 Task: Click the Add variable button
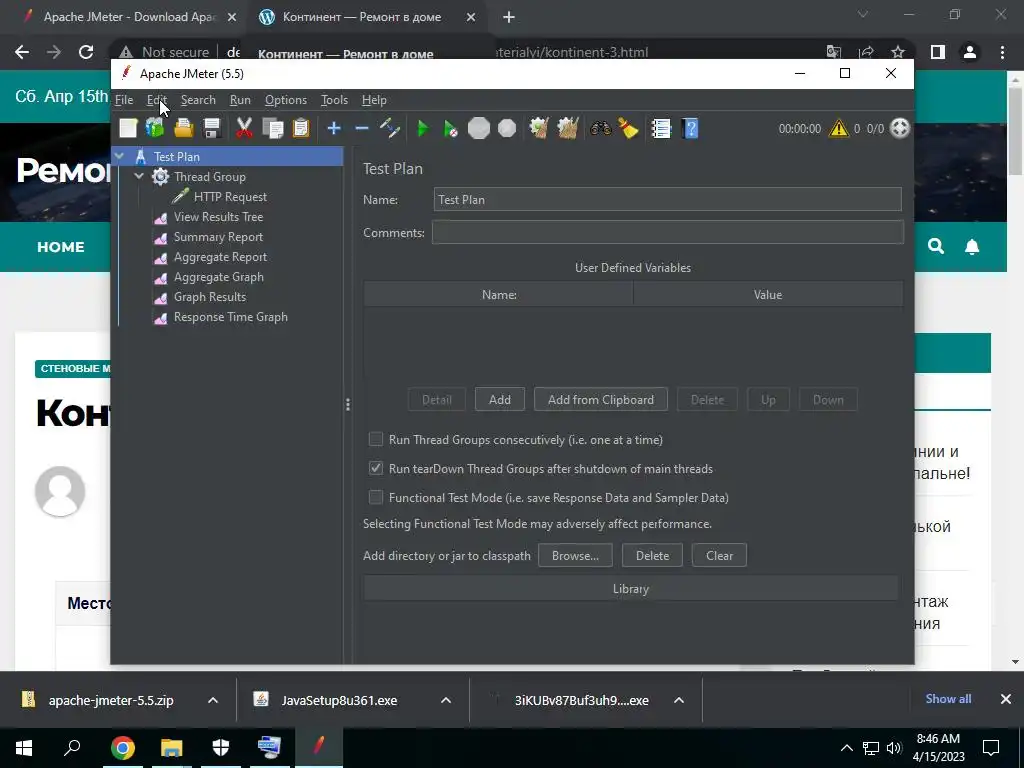tap(500, 400)
